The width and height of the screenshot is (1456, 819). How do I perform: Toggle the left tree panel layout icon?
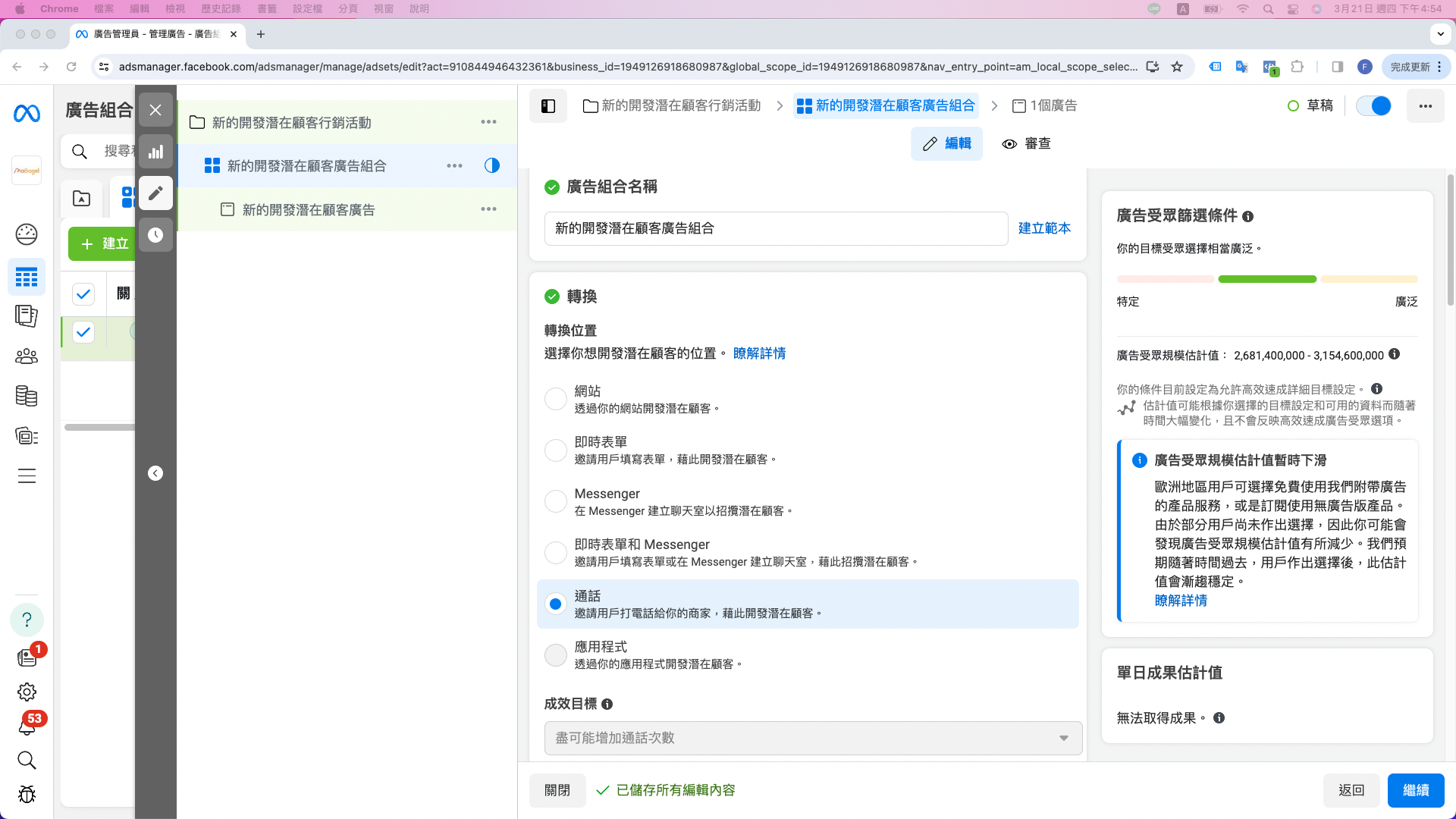tap(548, 106)
